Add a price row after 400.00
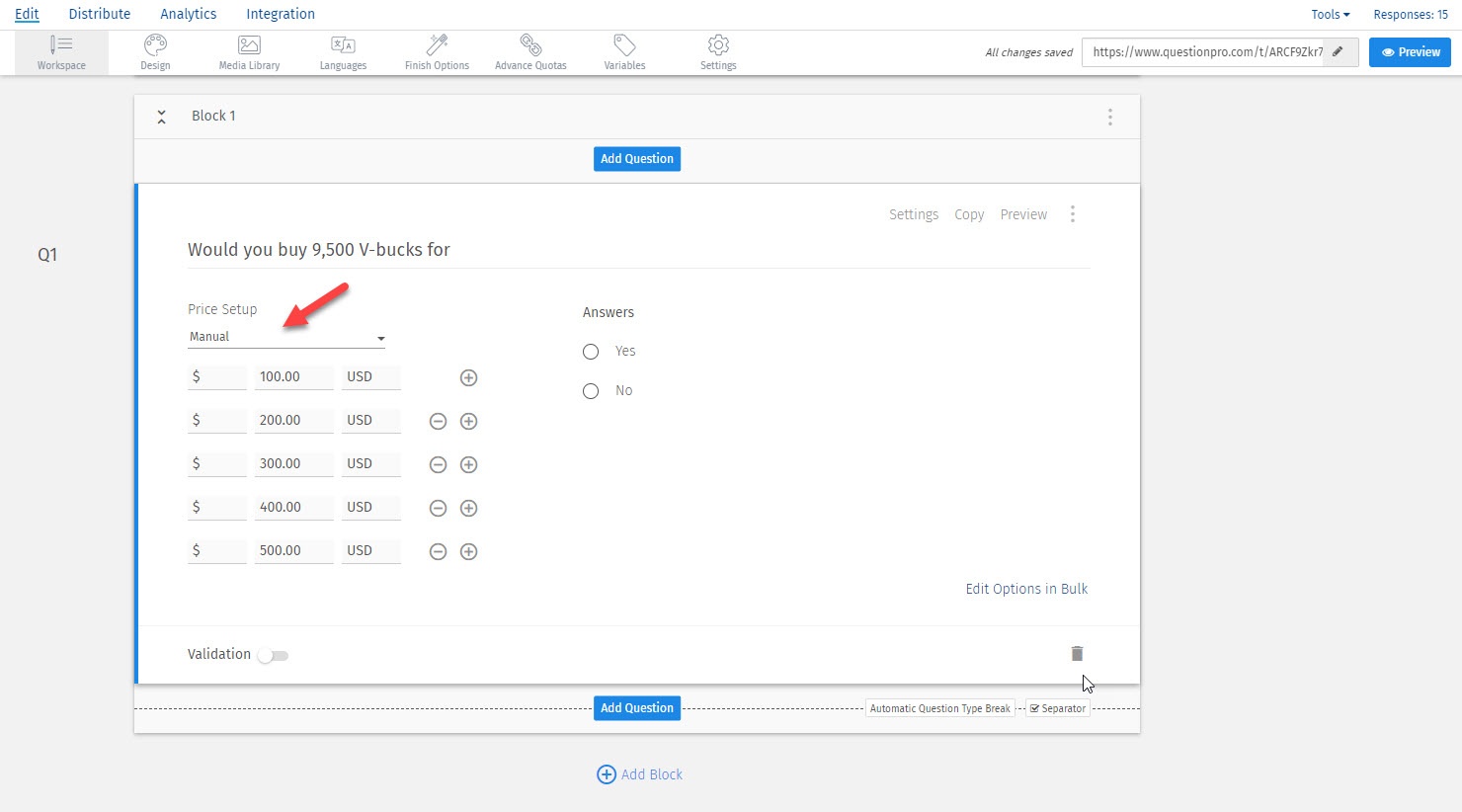 coord(469,508)
